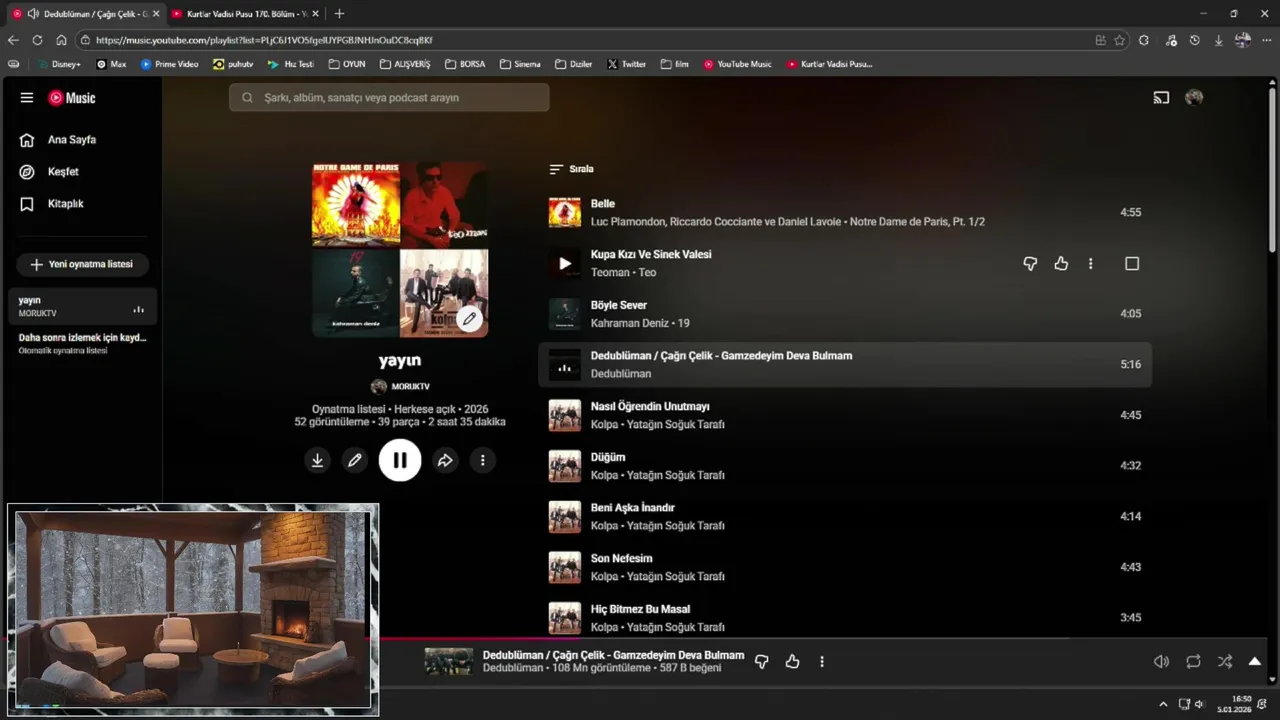Screen dimensions: 1280x720
Task: Open a new browser tab
Action: 339,14
